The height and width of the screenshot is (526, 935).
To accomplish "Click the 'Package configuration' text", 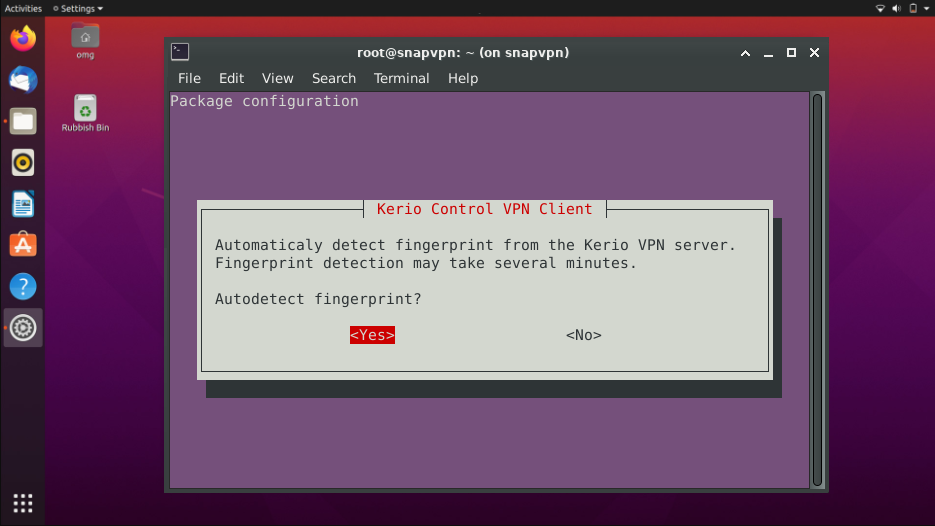I will [264, 101].
